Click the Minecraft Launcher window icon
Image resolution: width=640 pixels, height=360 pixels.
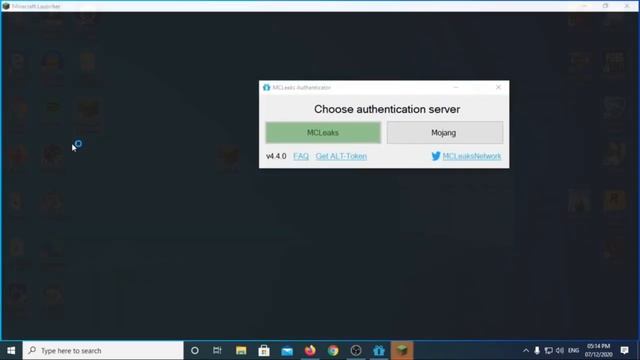[6, 6]
